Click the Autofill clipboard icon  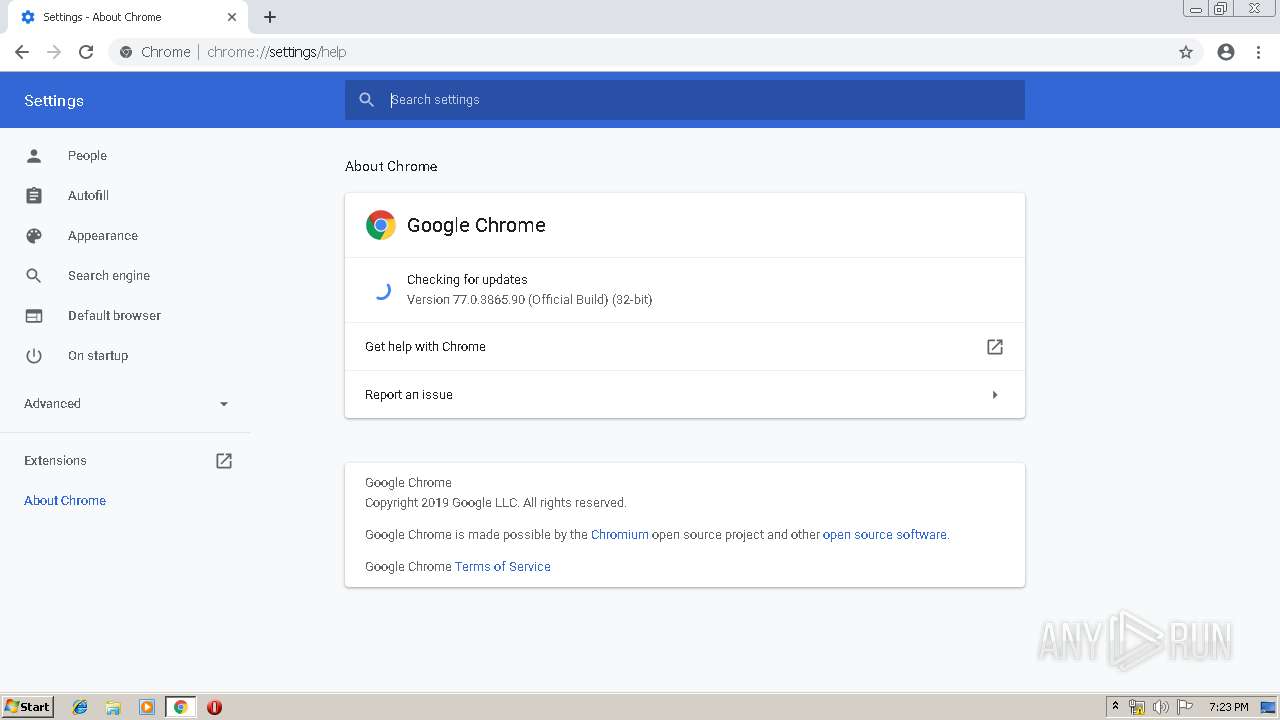coord(34,196)
